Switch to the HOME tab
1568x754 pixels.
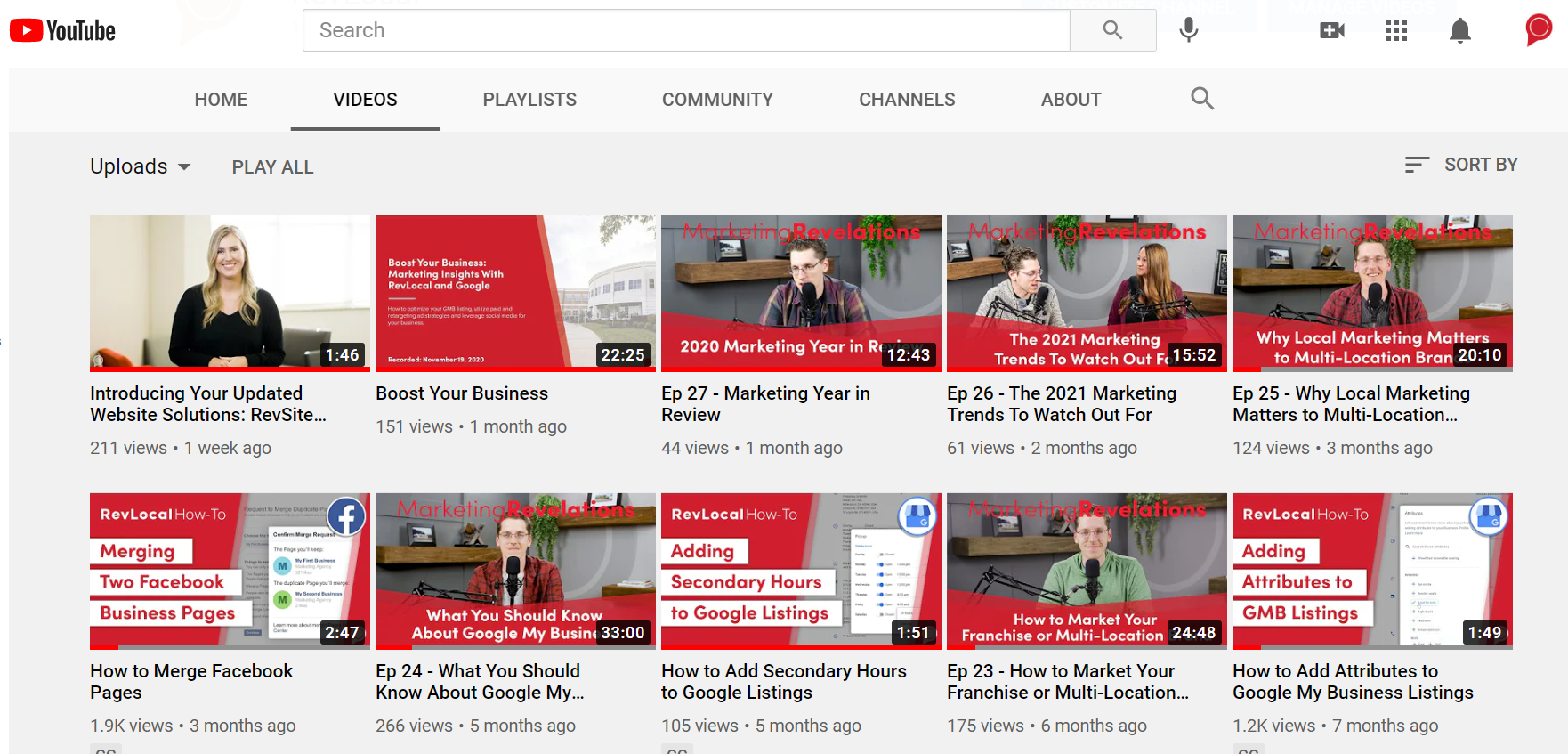[222, 100]
